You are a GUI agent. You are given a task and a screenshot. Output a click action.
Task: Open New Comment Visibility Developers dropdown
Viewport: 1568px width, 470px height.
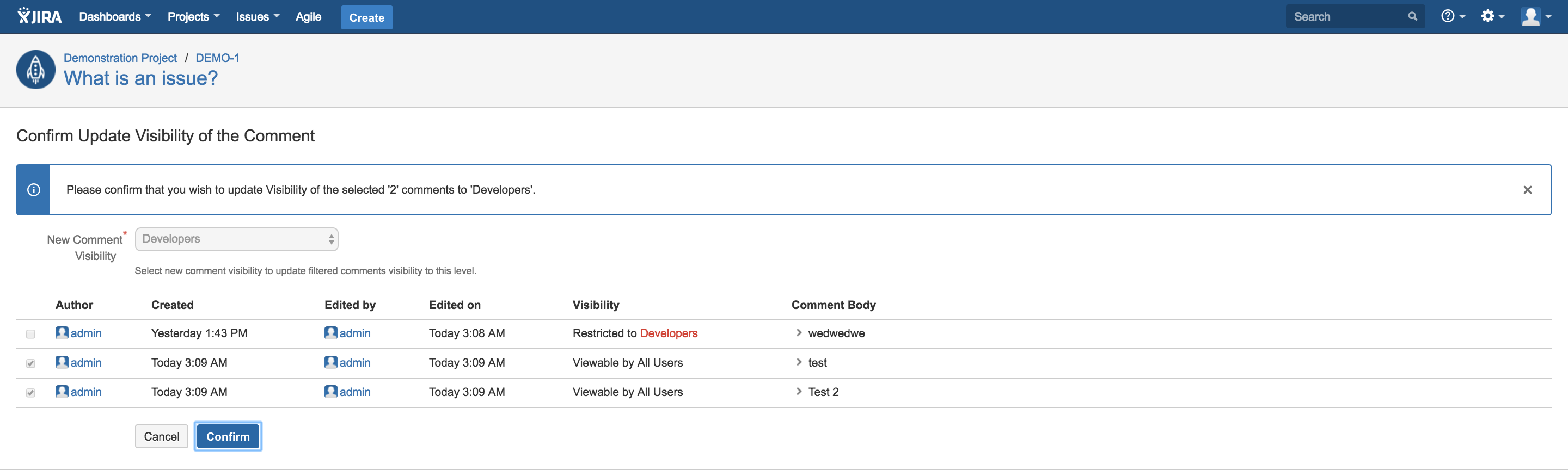pyautogui.click(x=237, y=239)
